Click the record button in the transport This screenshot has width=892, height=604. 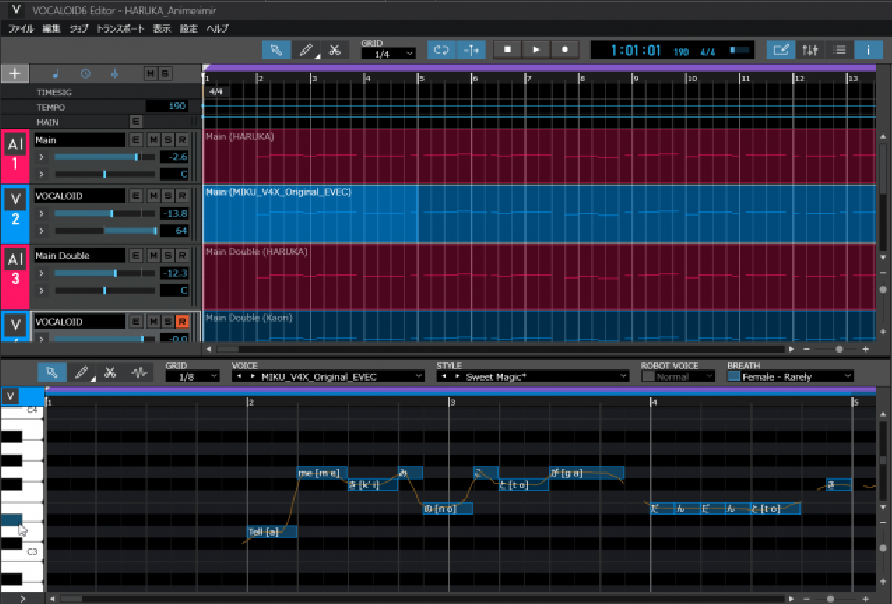pos(565,50)
